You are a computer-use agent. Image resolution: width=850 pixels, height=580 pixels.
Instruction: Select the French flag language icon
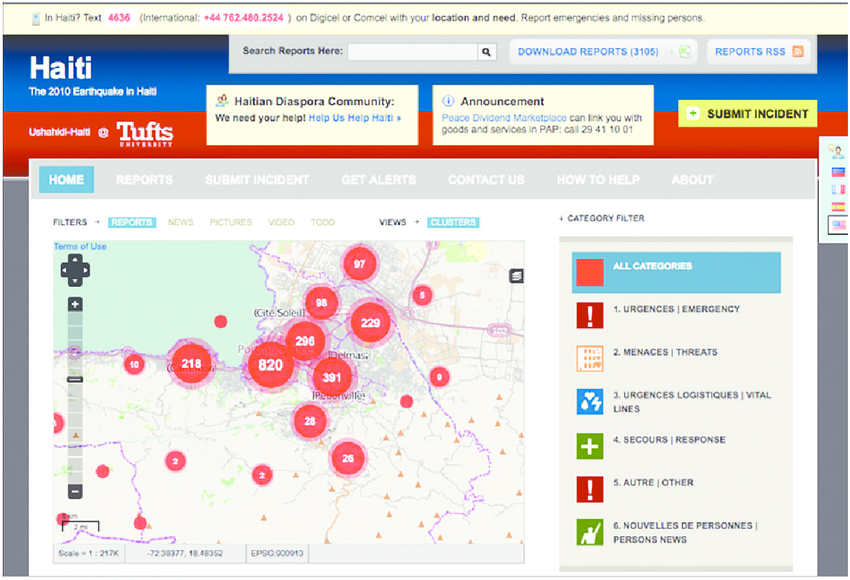[x=839, y=190]
